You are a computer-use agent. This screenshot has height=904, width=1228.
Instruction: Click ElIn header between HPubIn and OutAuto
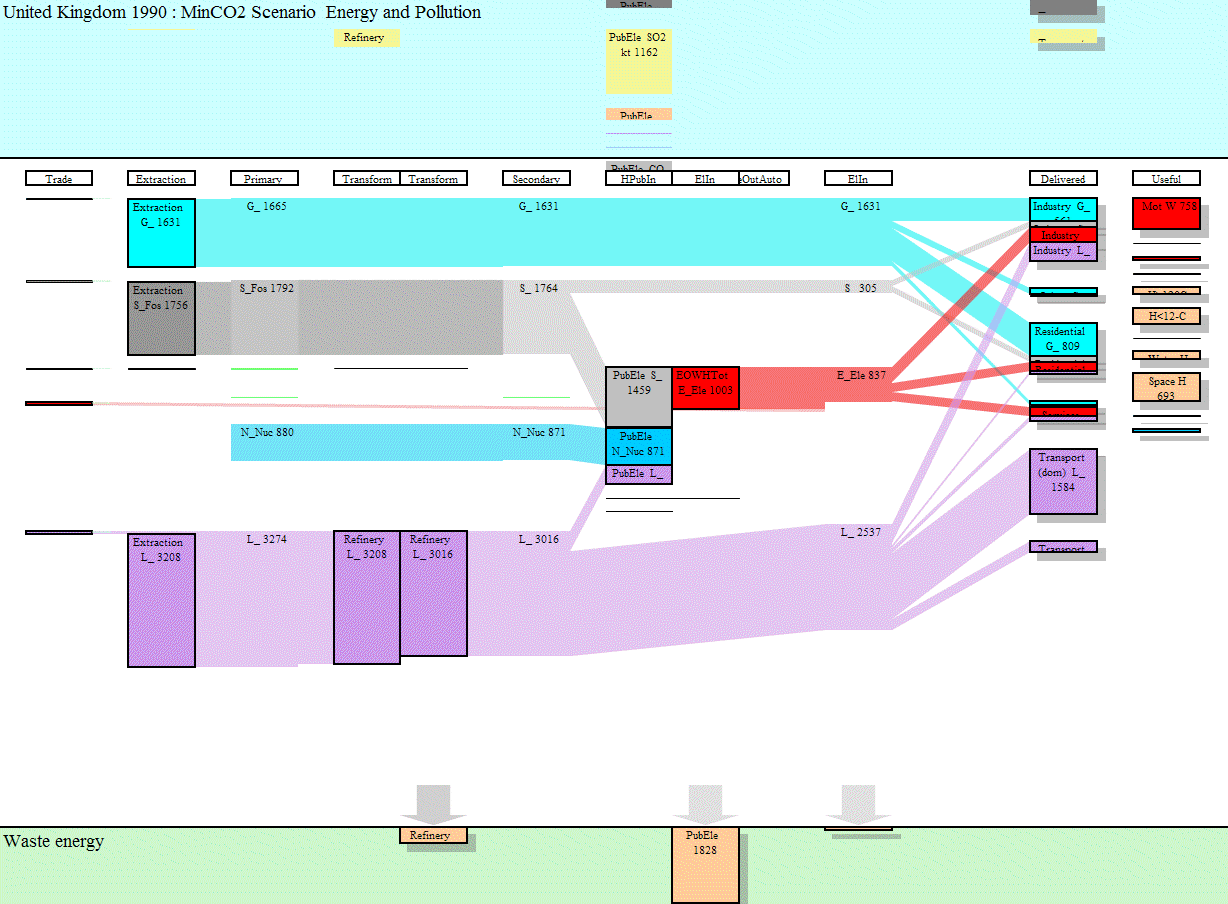pos(706,179)
